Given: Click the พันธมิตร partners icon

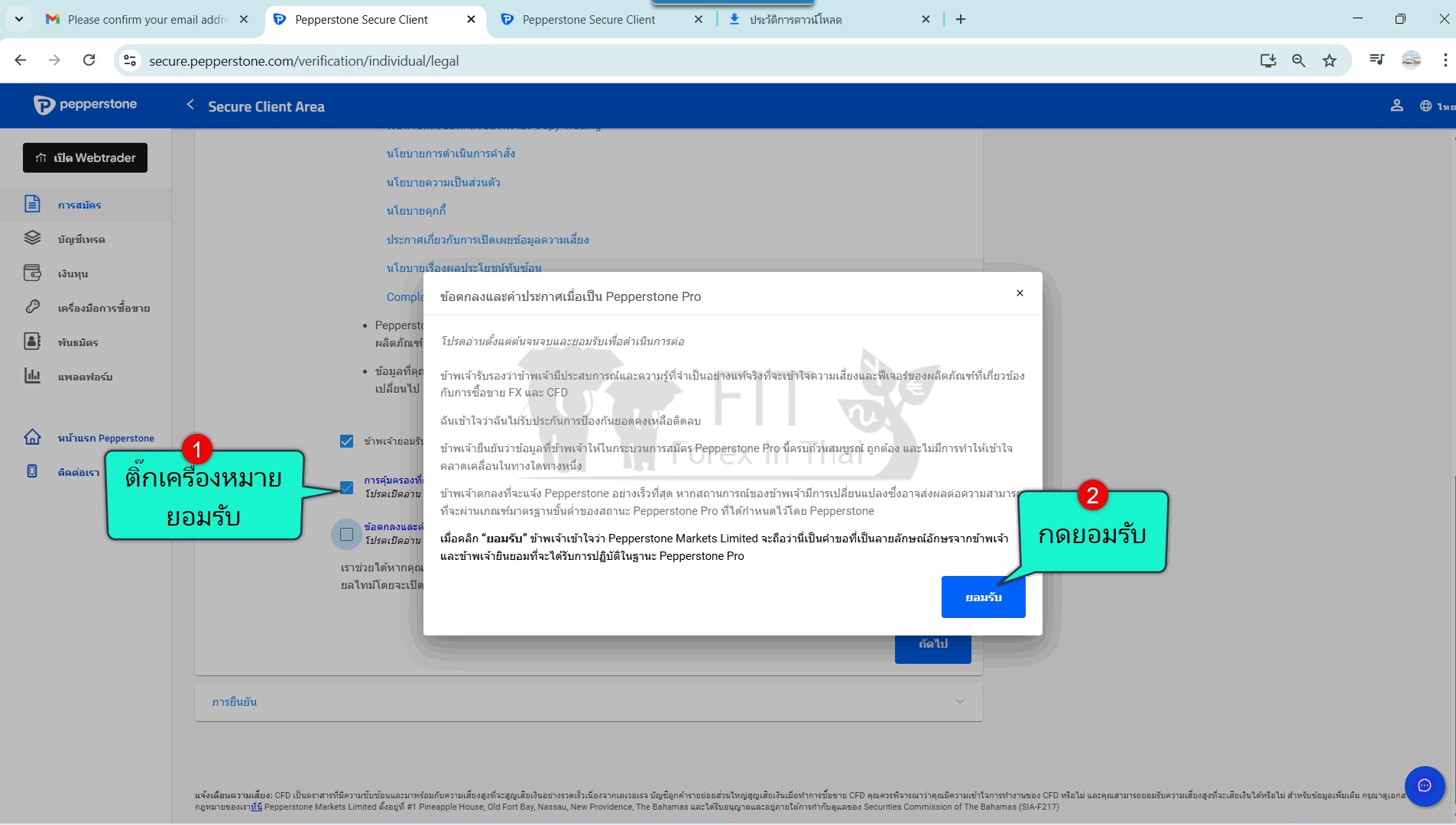Looking at the screenshot, I should (32, 341).
